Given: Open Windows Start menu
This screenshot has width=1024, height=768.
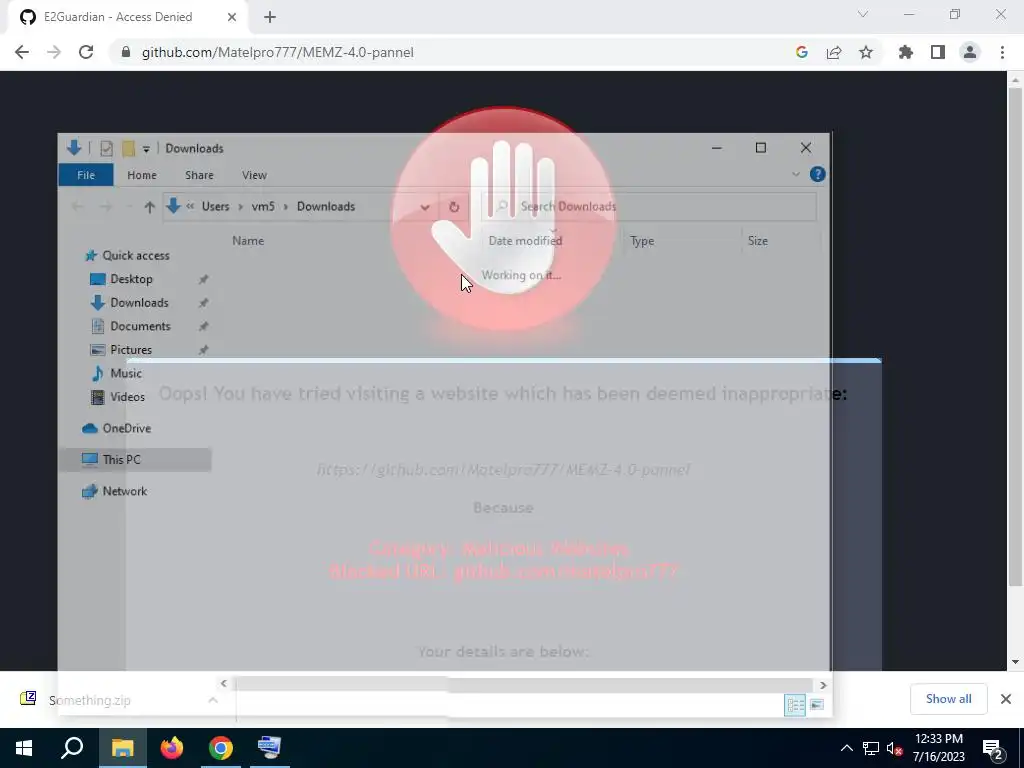Looking at the screenshot, I should click(24, 748).
